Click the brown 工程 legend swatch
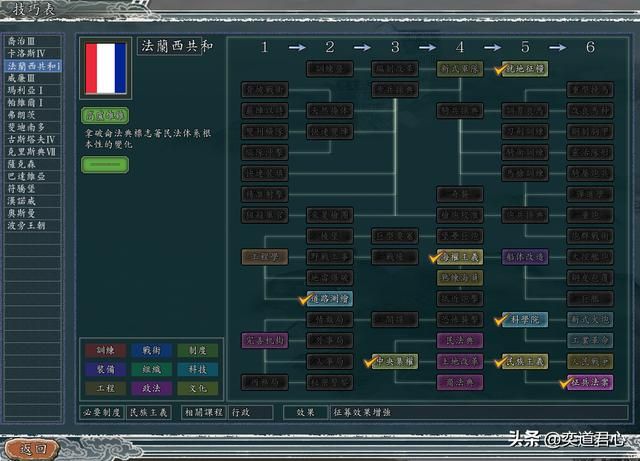The height and width of the screenshot is (461, 640). coord(105,388)
